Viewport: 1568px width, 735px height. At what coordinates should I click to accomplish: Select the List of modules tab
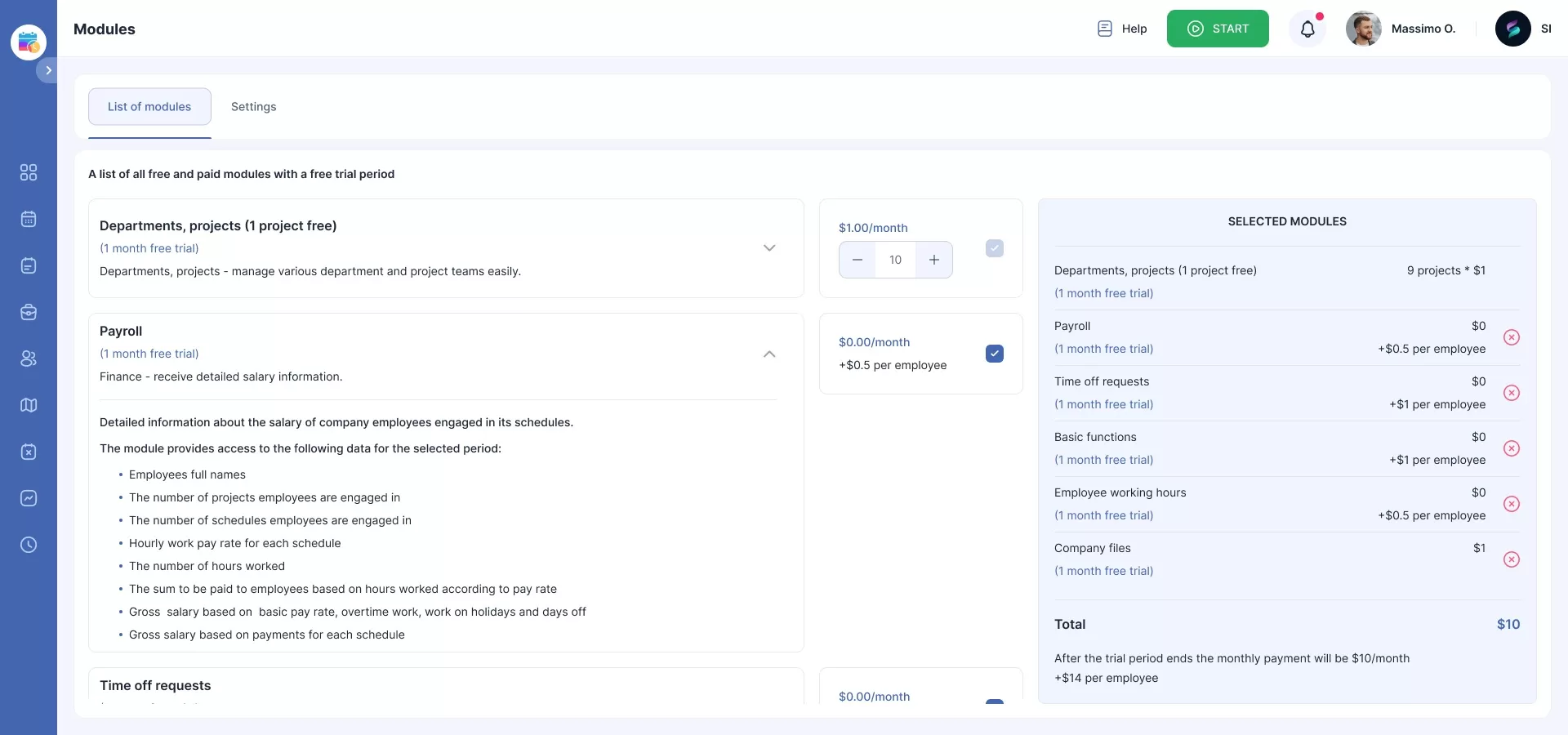click(x=149, y=107)
